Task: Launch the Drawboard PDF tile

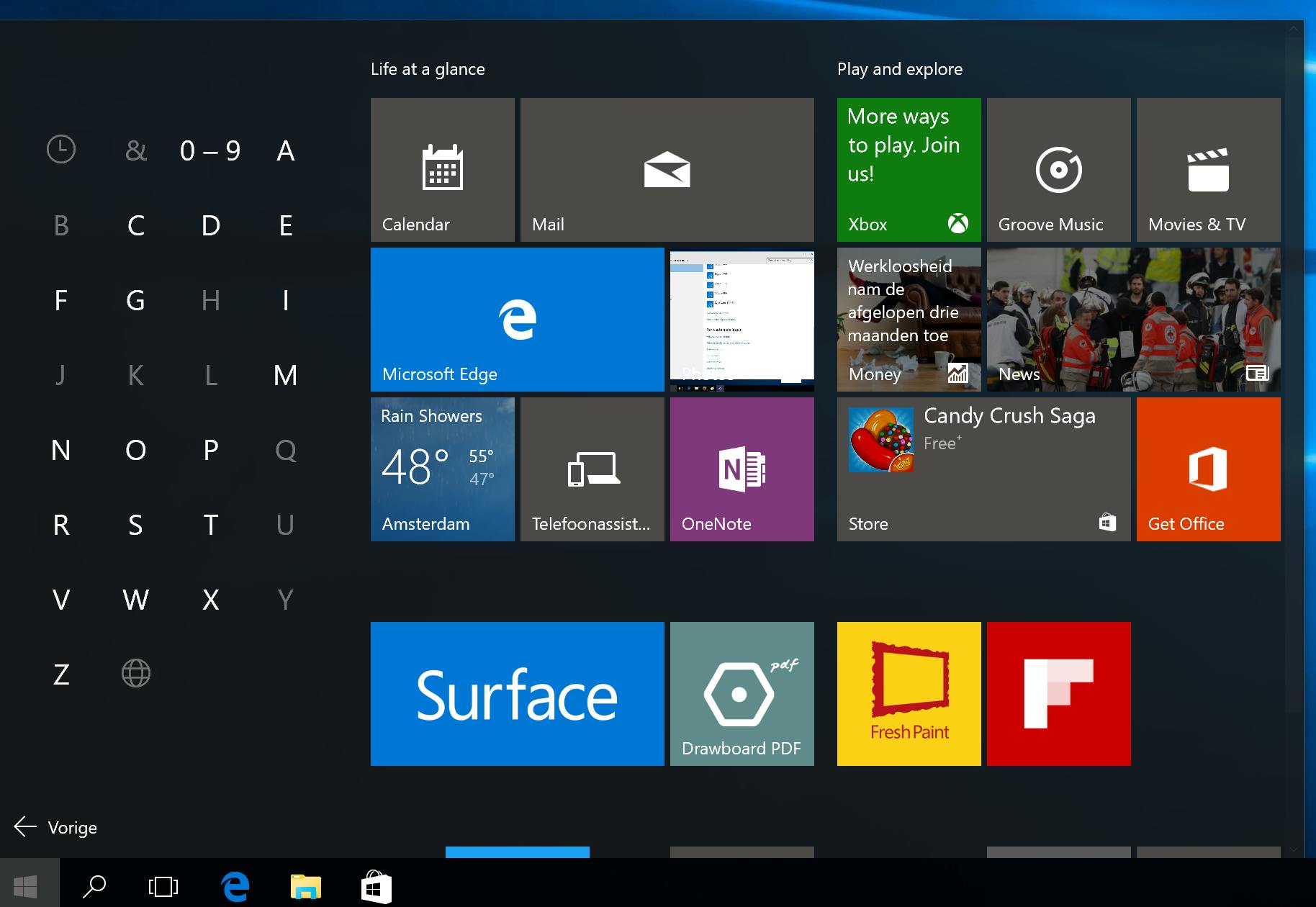Action: (x=742, y=694)
